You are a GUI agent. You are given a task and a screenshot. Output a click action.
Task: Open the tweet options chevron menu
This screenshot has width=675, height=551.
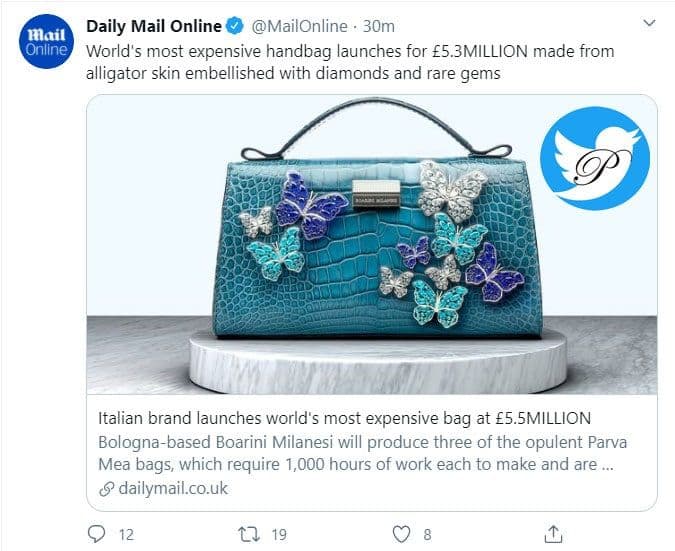(649, 22)
